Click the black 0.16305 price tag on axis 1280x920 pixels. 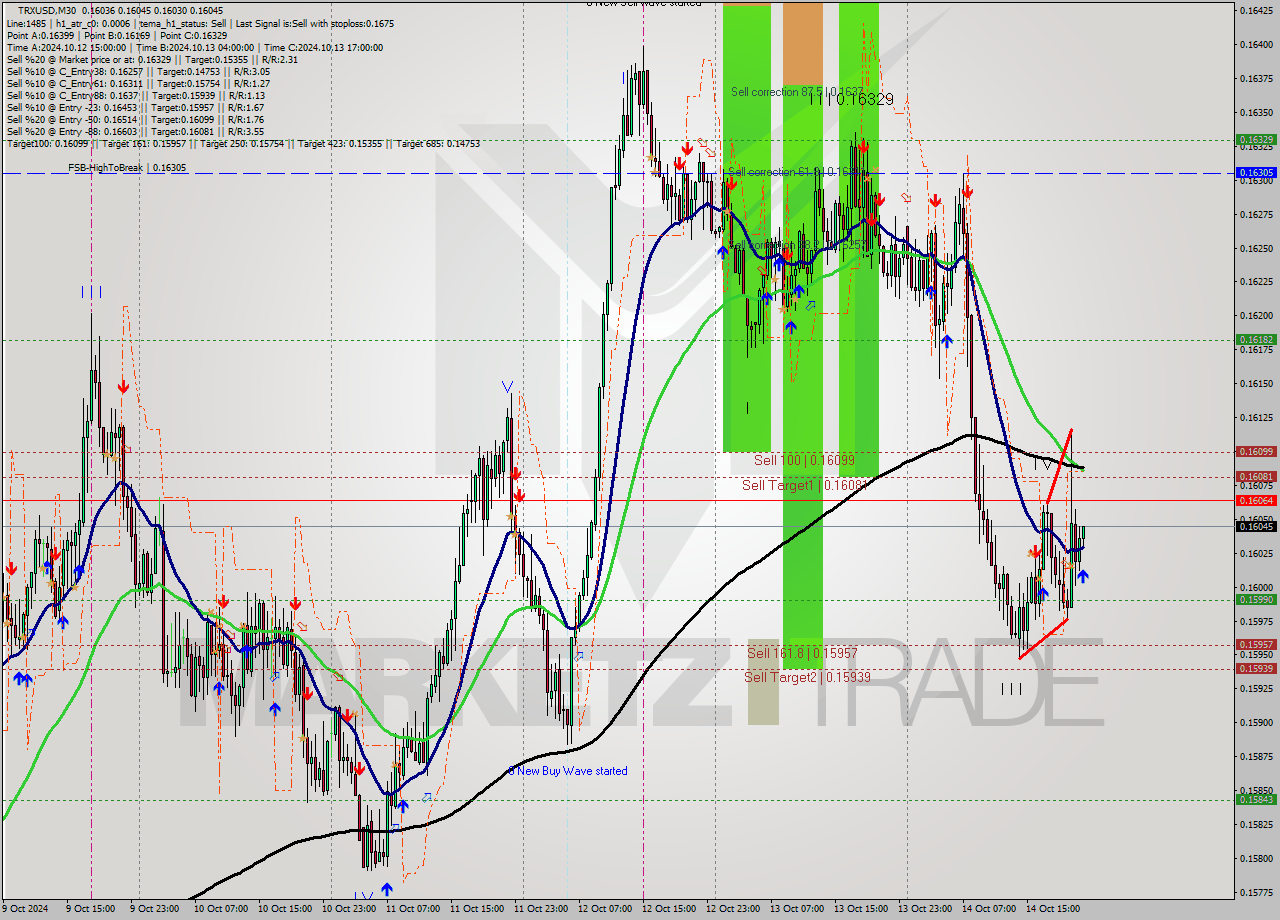click(x=1256, y=173)
